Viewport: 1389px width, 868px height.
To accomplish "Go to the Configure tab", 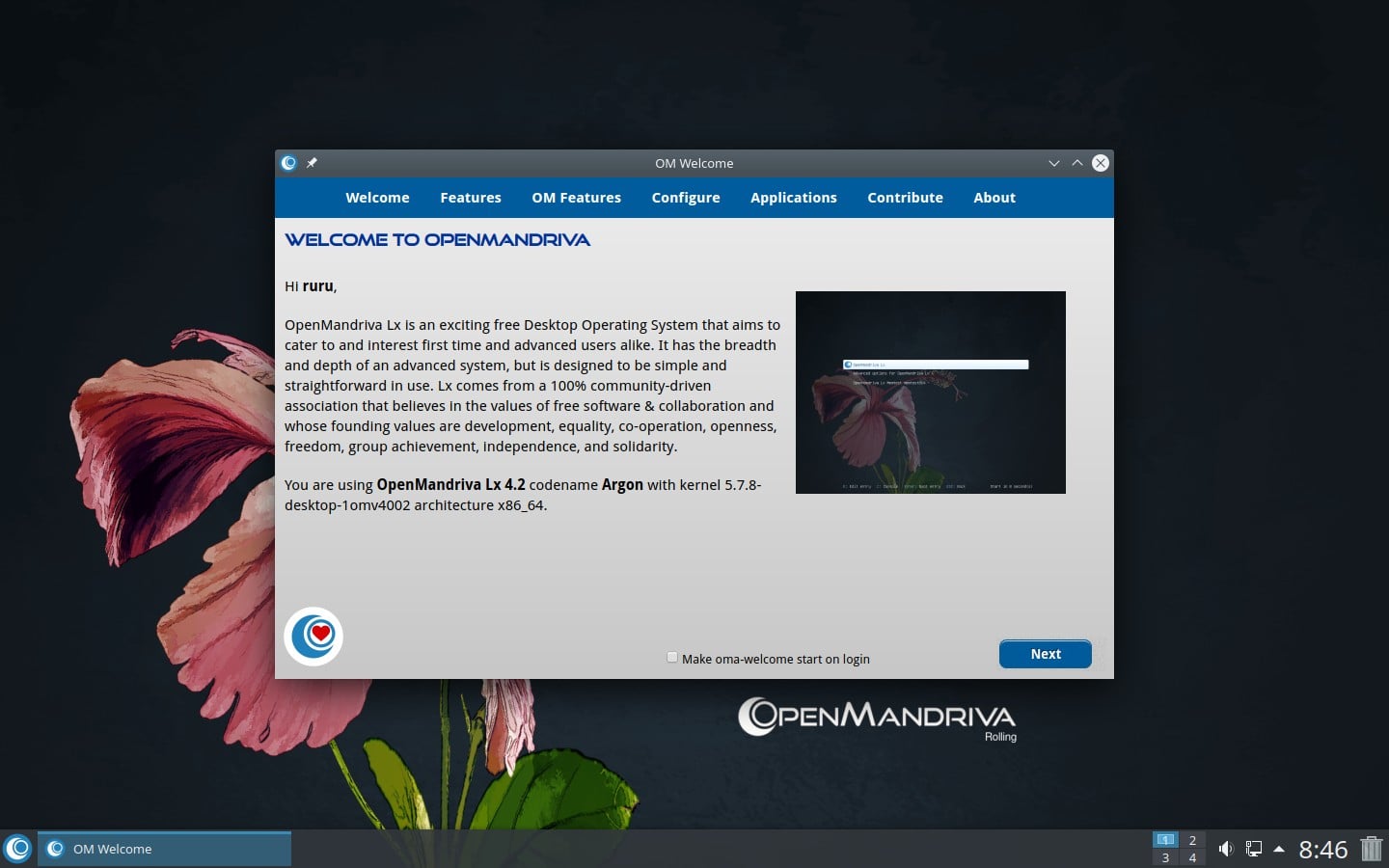I will pos(686,198).
